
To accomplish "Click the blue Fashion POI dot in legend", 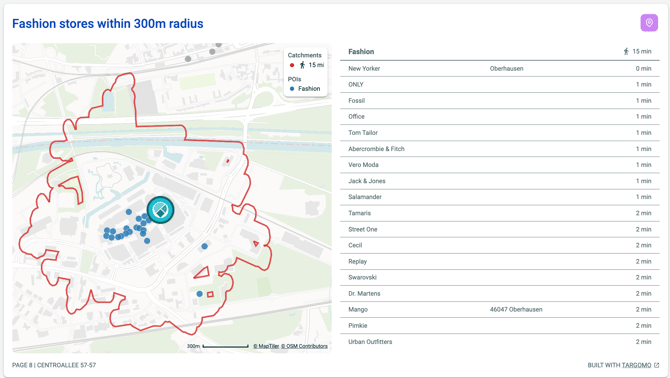I will point(292,89).
